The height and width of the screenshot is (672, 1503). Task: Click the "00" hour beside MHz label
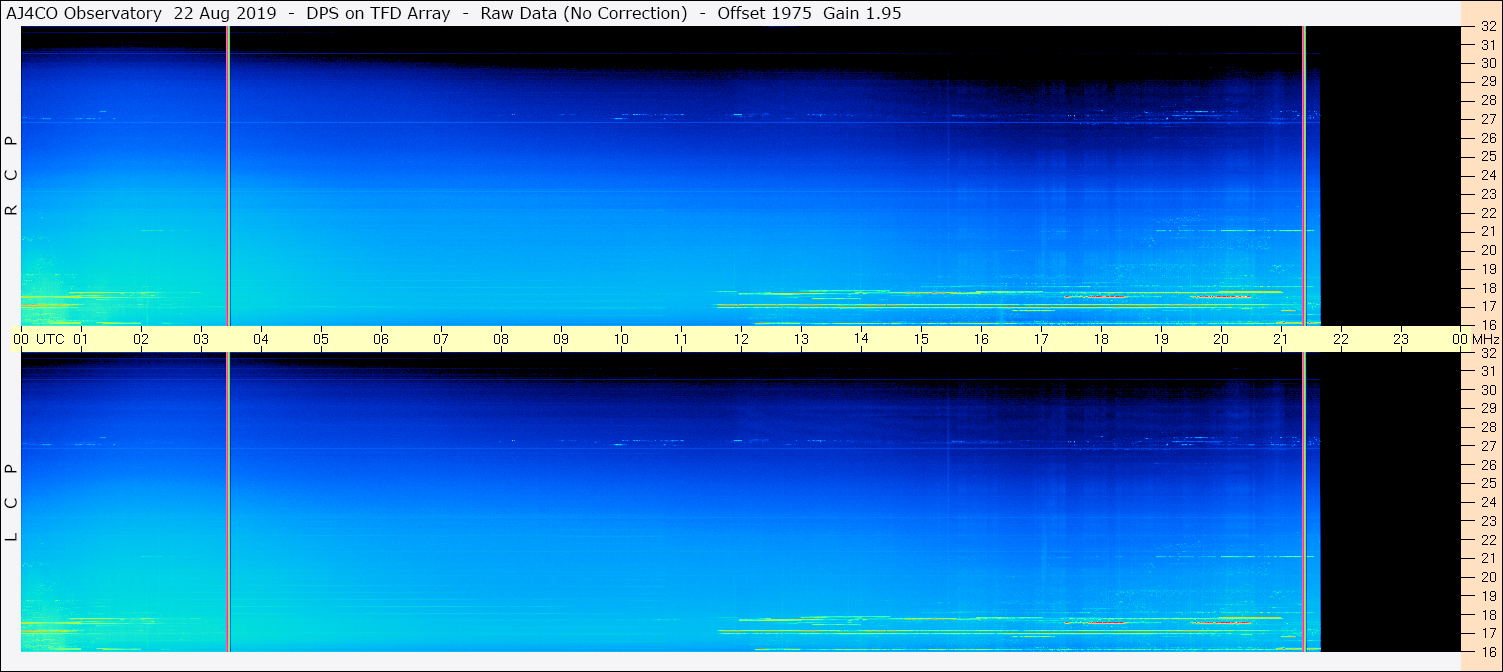1461,339
